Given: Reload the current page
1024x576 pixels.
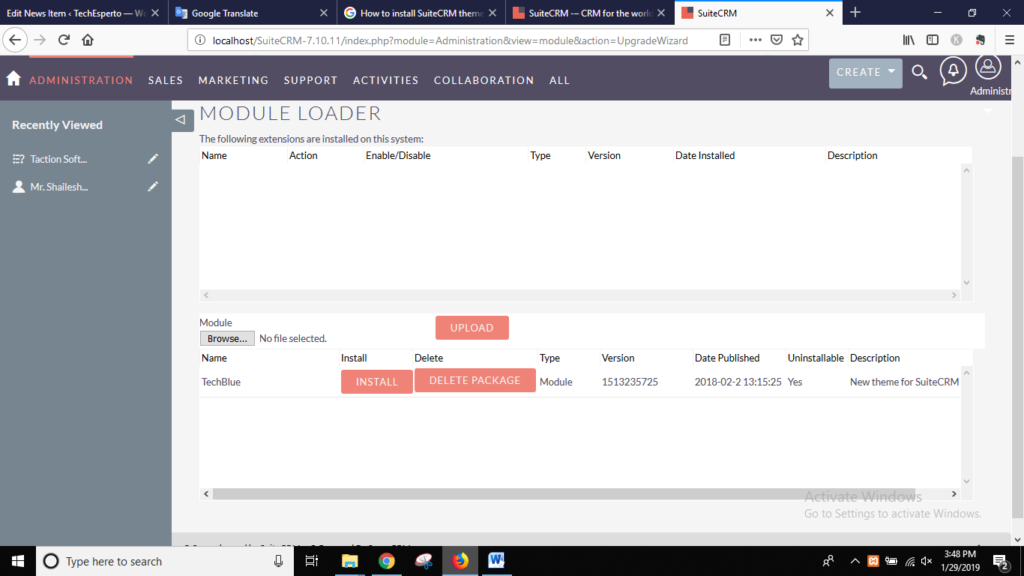Looking at the screenshot, I should (x=64, y=40).
